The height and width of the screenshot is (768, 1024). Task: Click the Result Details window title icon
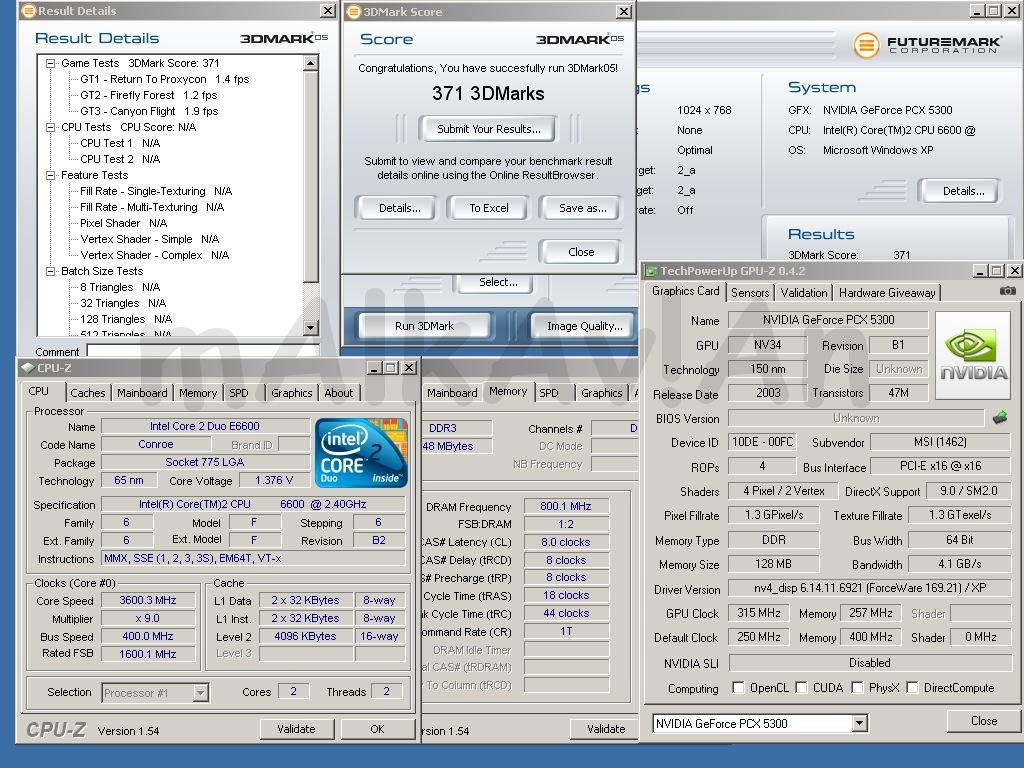pos(28,11)
